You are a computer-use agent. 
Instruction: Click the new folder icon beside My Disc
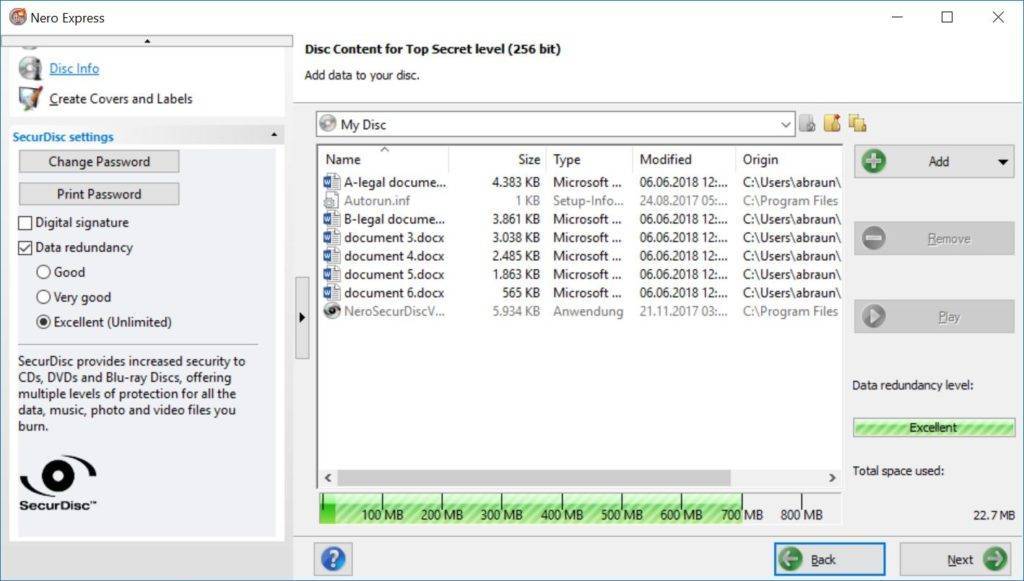coord(832,124)
